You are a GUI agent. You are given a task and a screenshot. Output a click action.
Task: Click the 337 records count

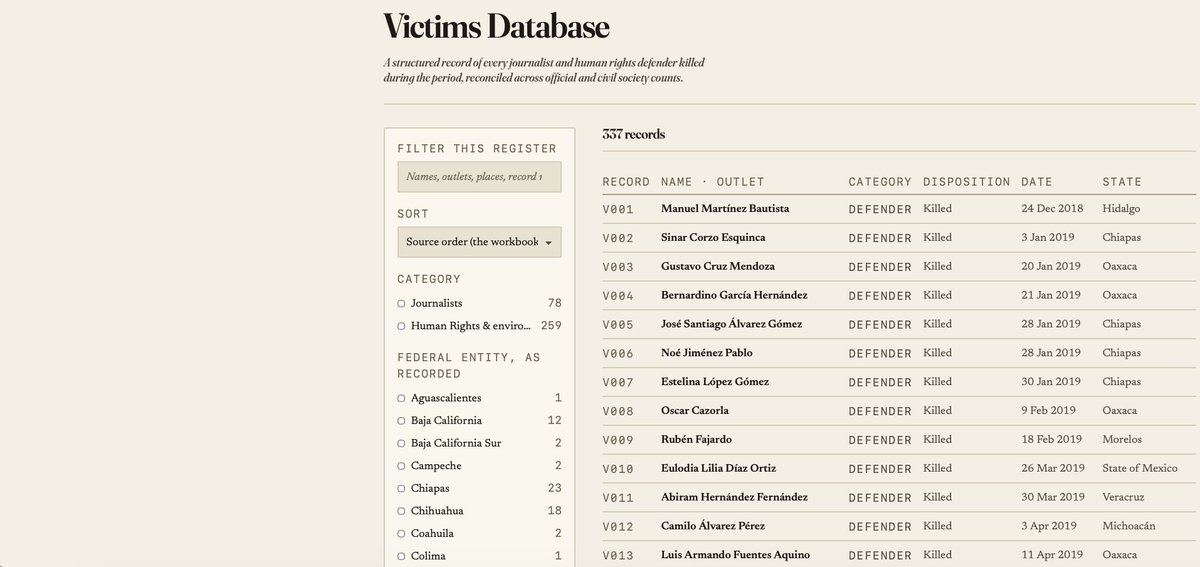pyautogui.click(x=634, y=134)
